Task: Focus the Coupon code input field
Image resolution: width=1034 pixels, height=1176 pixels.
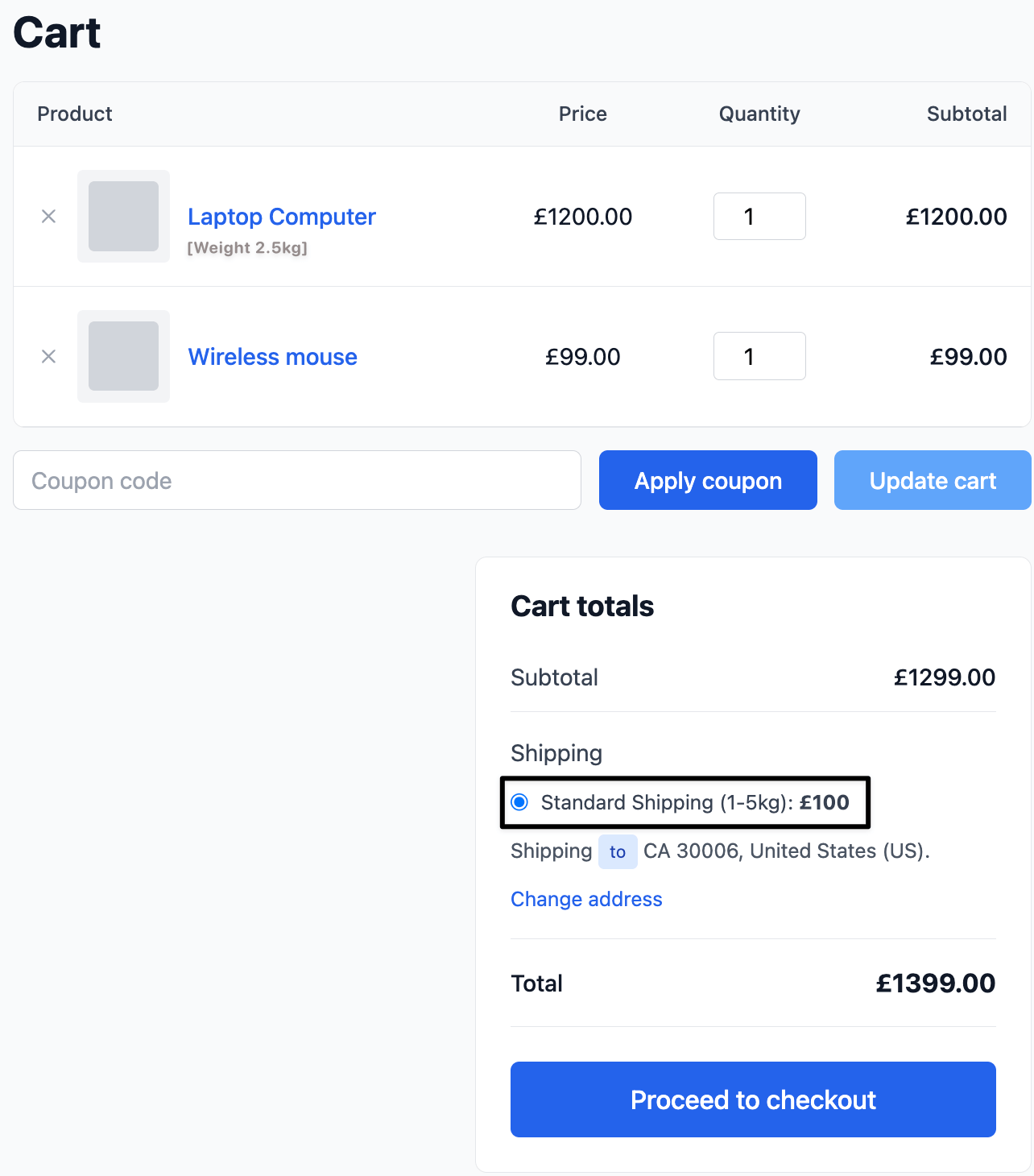Action: tap(297, 480)
